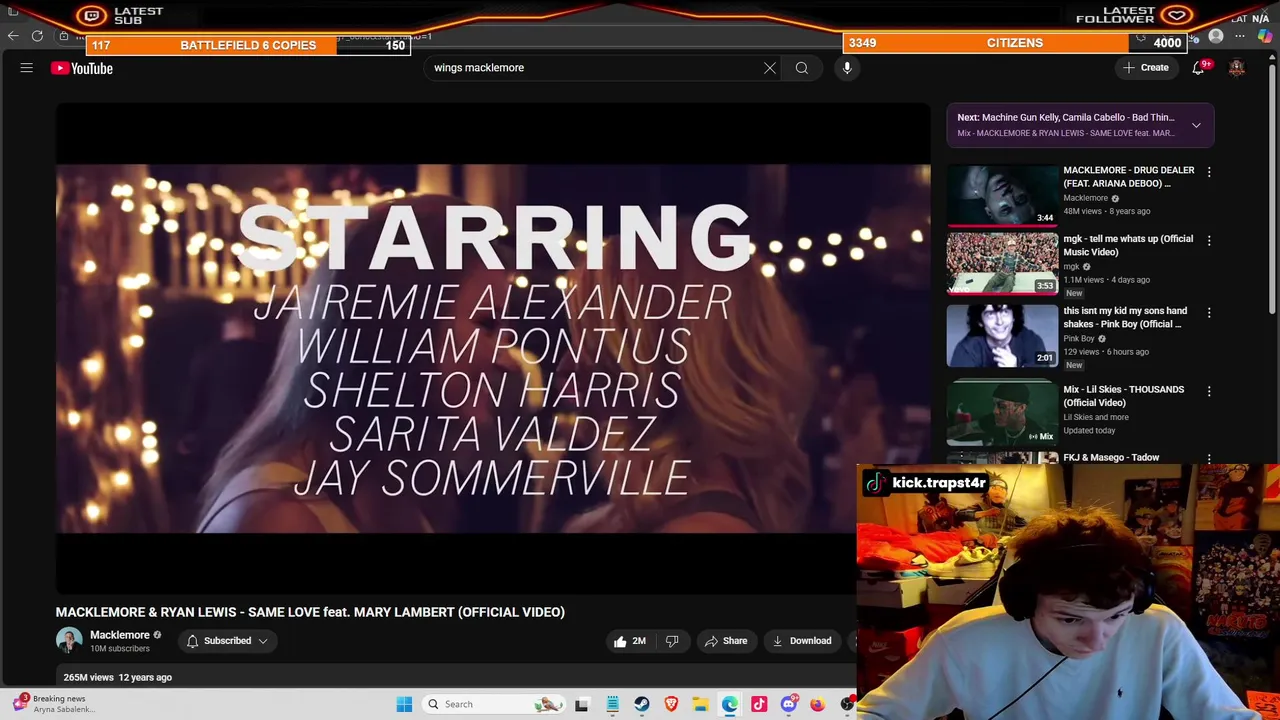Open options for Drug Dealer video

click(x=1209, y=172)
